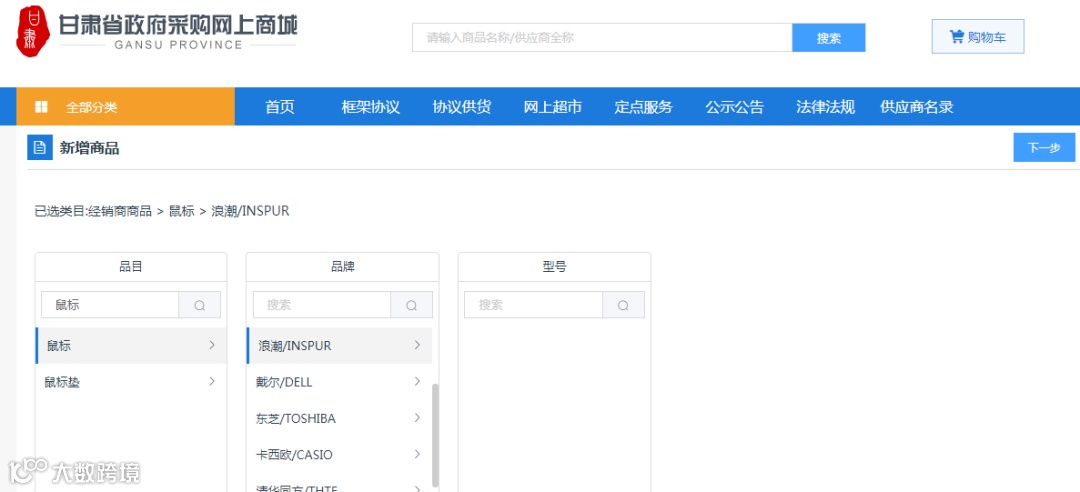Open the 协议供货 menu item
The height and width of the screenshot is (492, 1080).
point(461,107)
